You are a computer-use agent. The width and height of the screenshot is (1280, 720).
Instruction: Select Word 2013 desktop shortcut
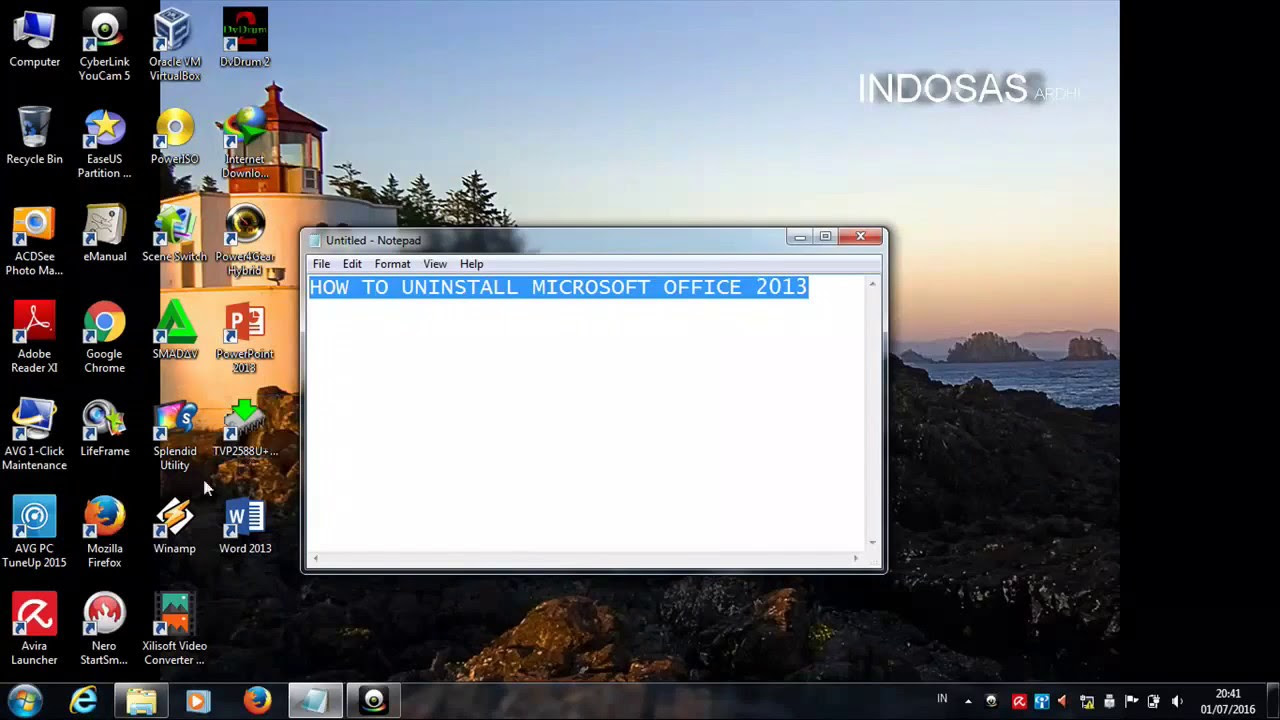pos(245,525)
